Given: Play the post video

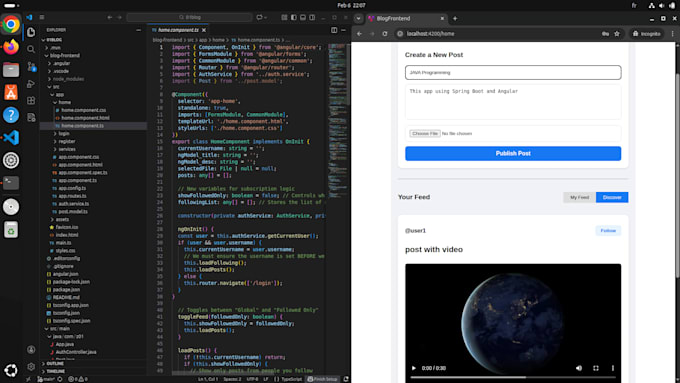Looking at the screenshot, I should [413, 368].
